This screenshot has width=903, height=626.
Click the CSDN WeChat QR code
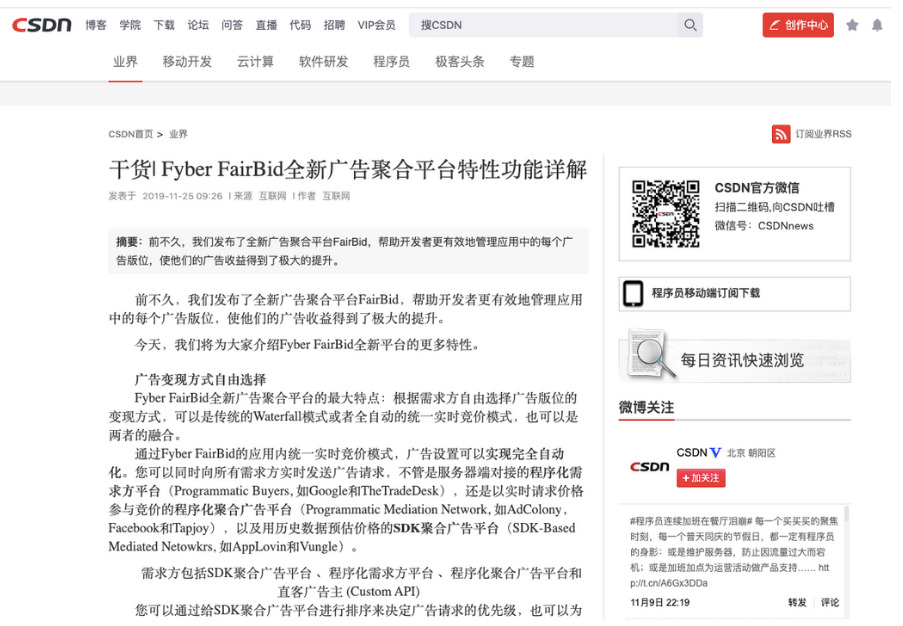pos(665,214)
